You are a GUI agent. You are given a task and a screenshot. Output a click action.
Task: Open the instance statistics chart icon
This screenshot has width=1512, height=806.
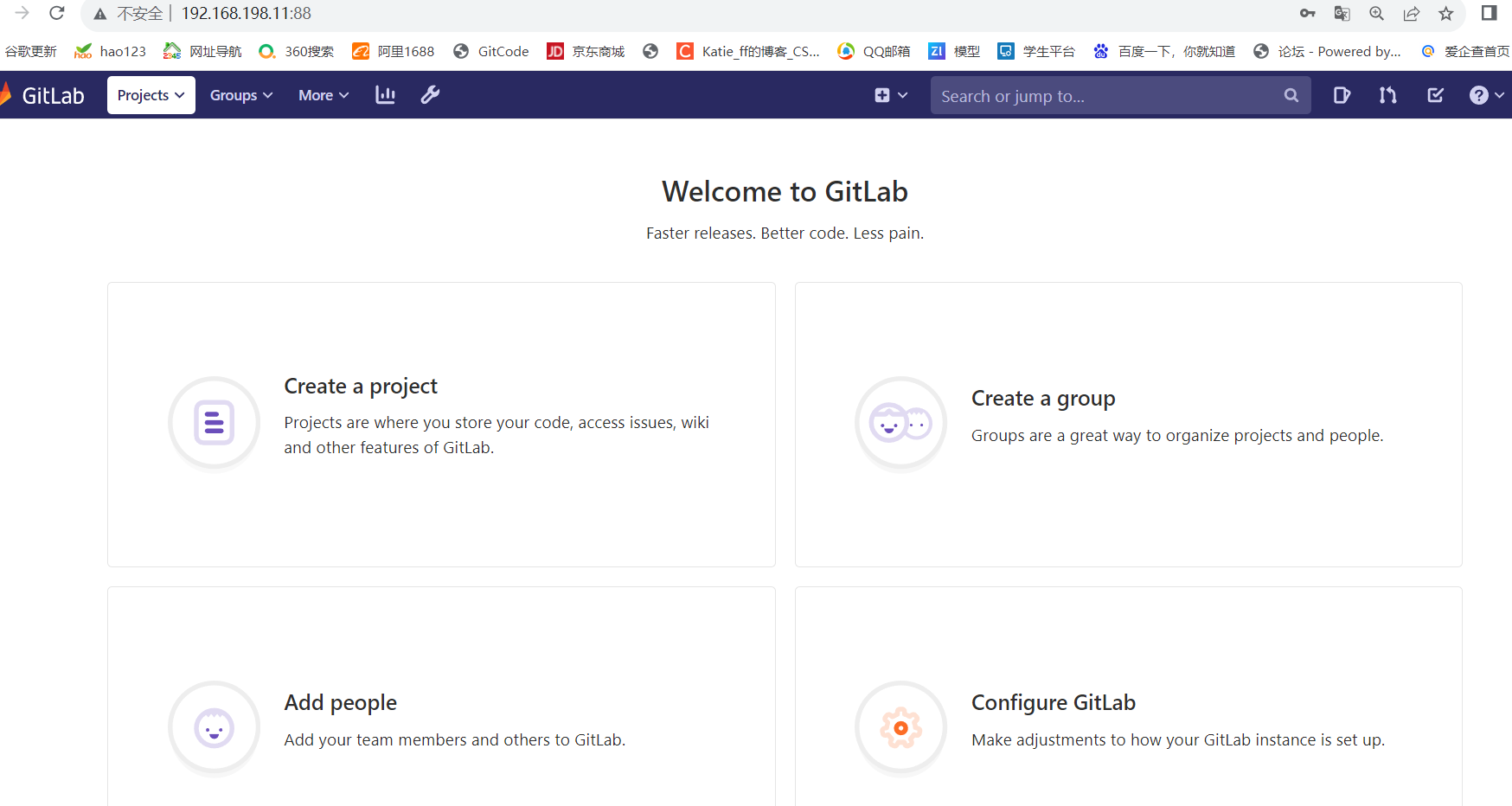[x=385, y=95]
